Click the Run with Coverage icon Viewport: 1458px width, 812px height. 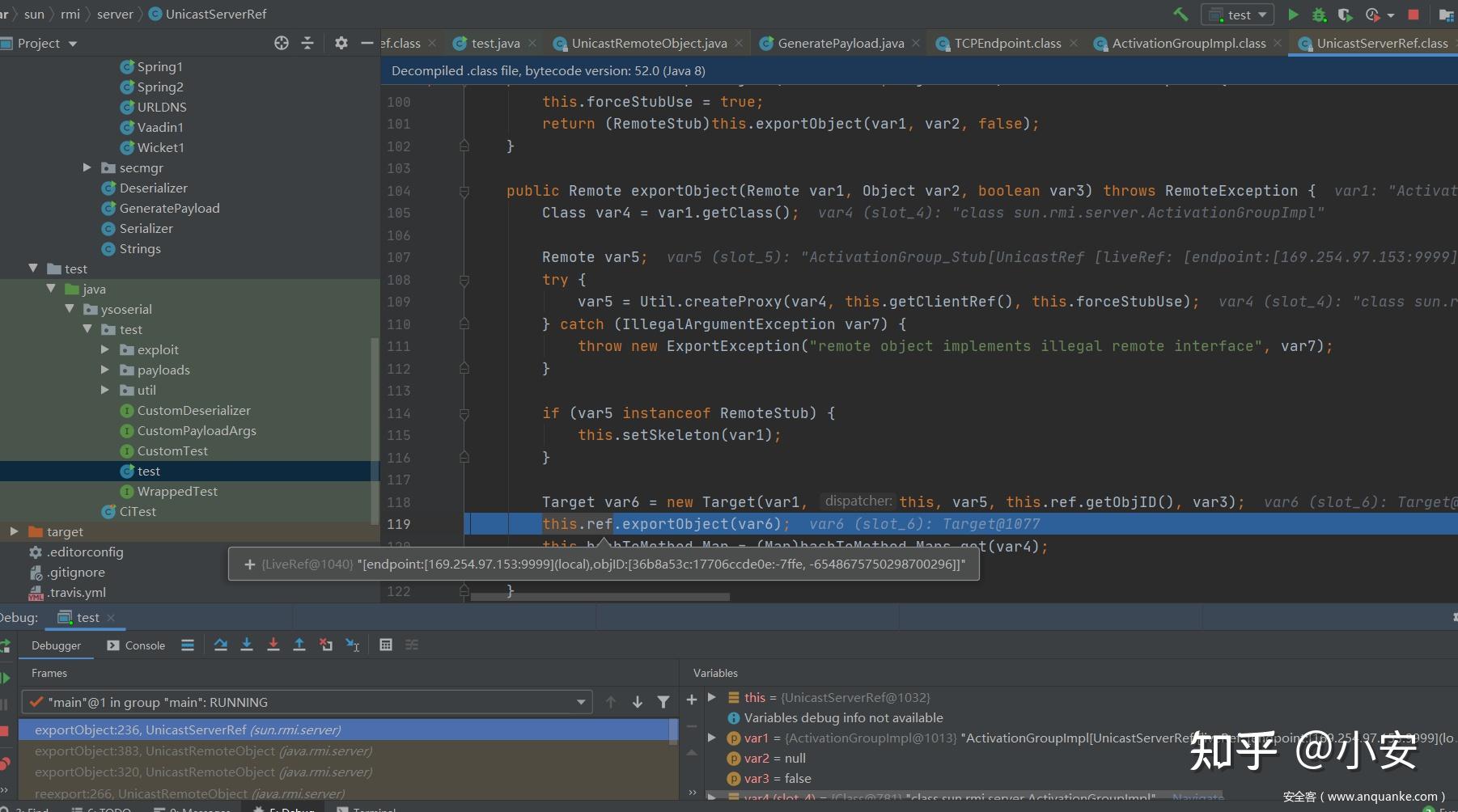[1345, 15]
